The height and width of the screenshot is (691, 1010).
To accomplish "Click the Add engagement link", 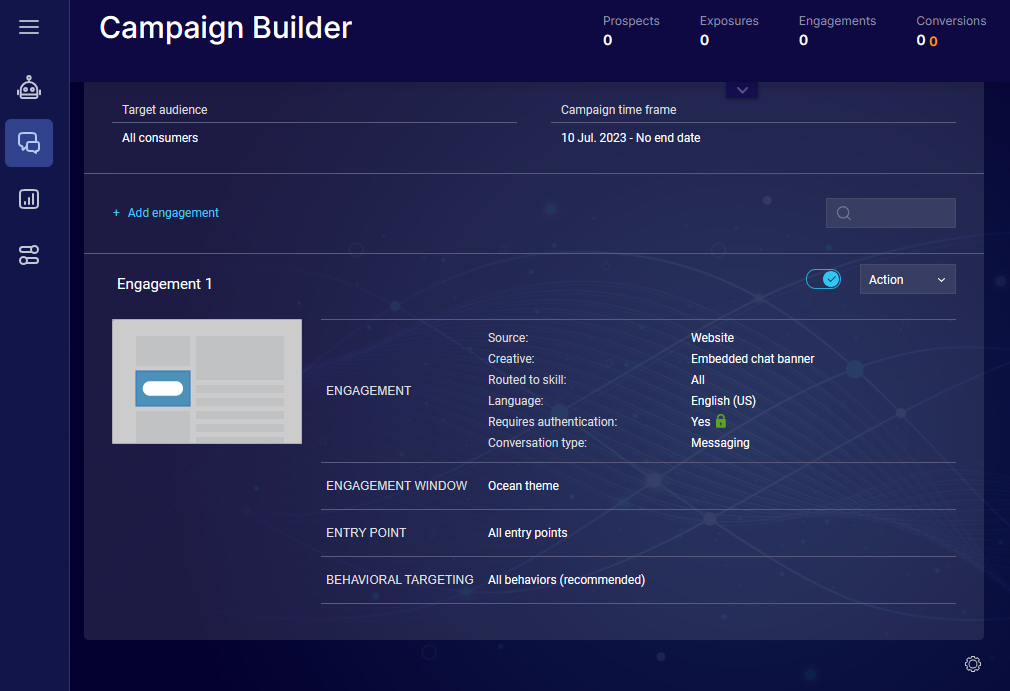I will [166, 213].
